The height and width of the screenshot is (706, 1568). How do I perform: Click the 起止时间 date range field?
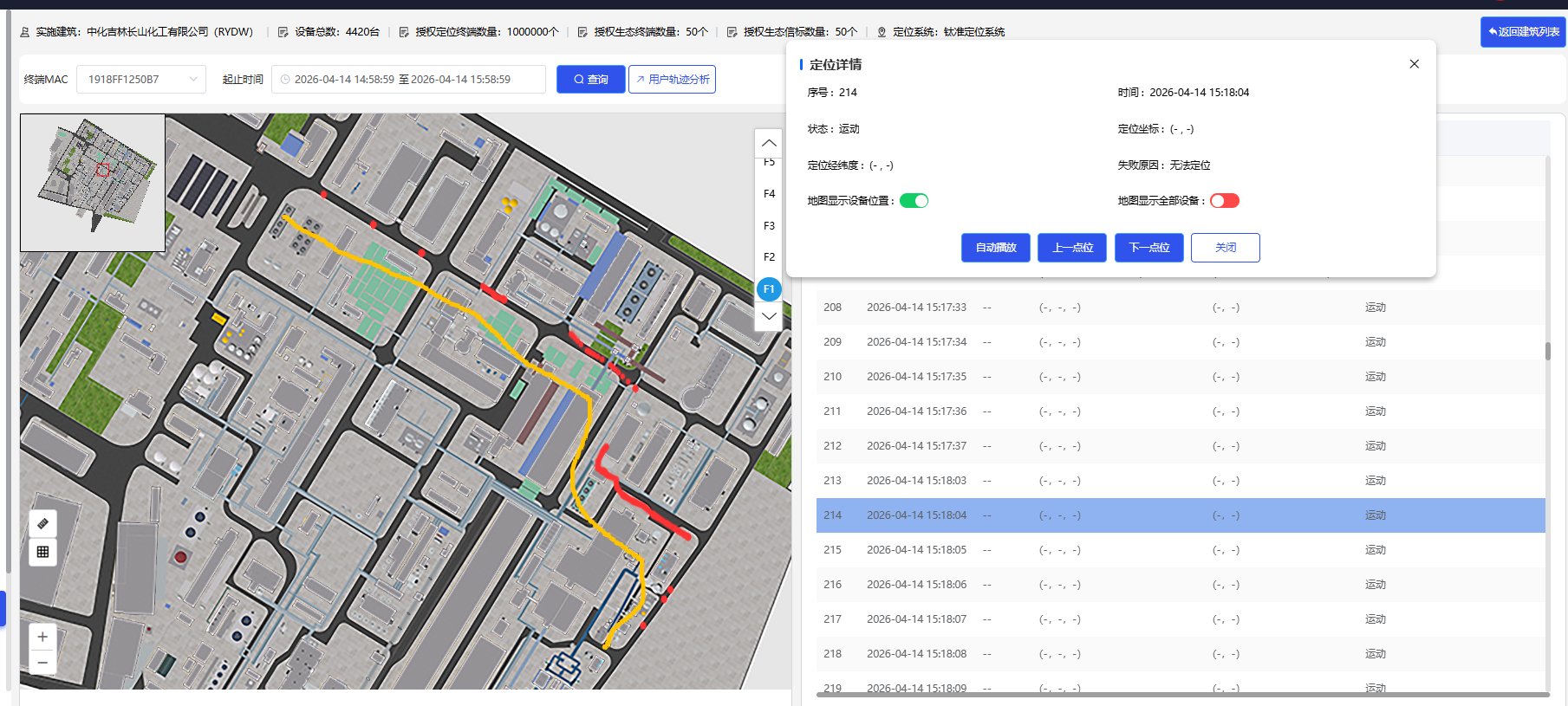point(408,80)
